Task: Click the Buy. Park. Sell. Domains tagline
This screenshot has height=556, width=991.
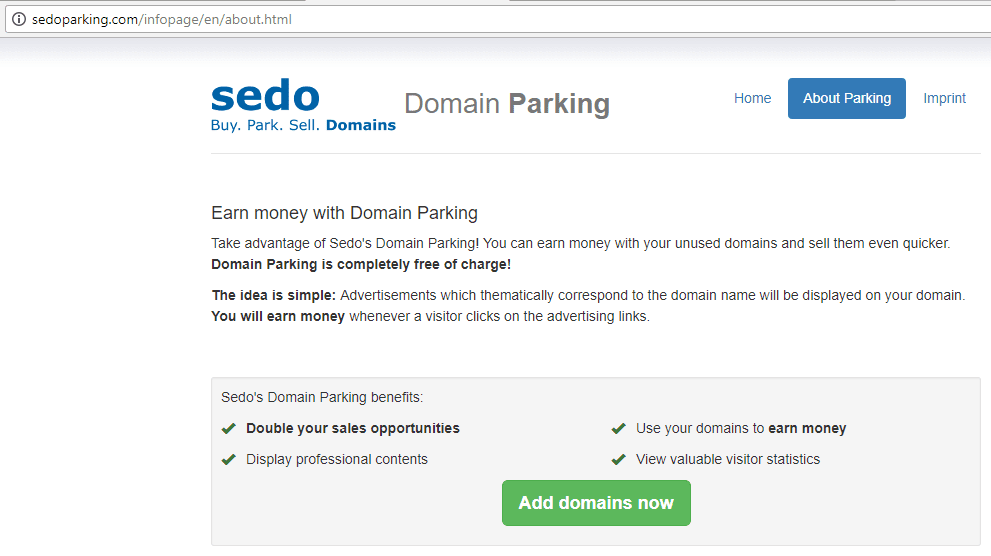Action: pos(303,125)
